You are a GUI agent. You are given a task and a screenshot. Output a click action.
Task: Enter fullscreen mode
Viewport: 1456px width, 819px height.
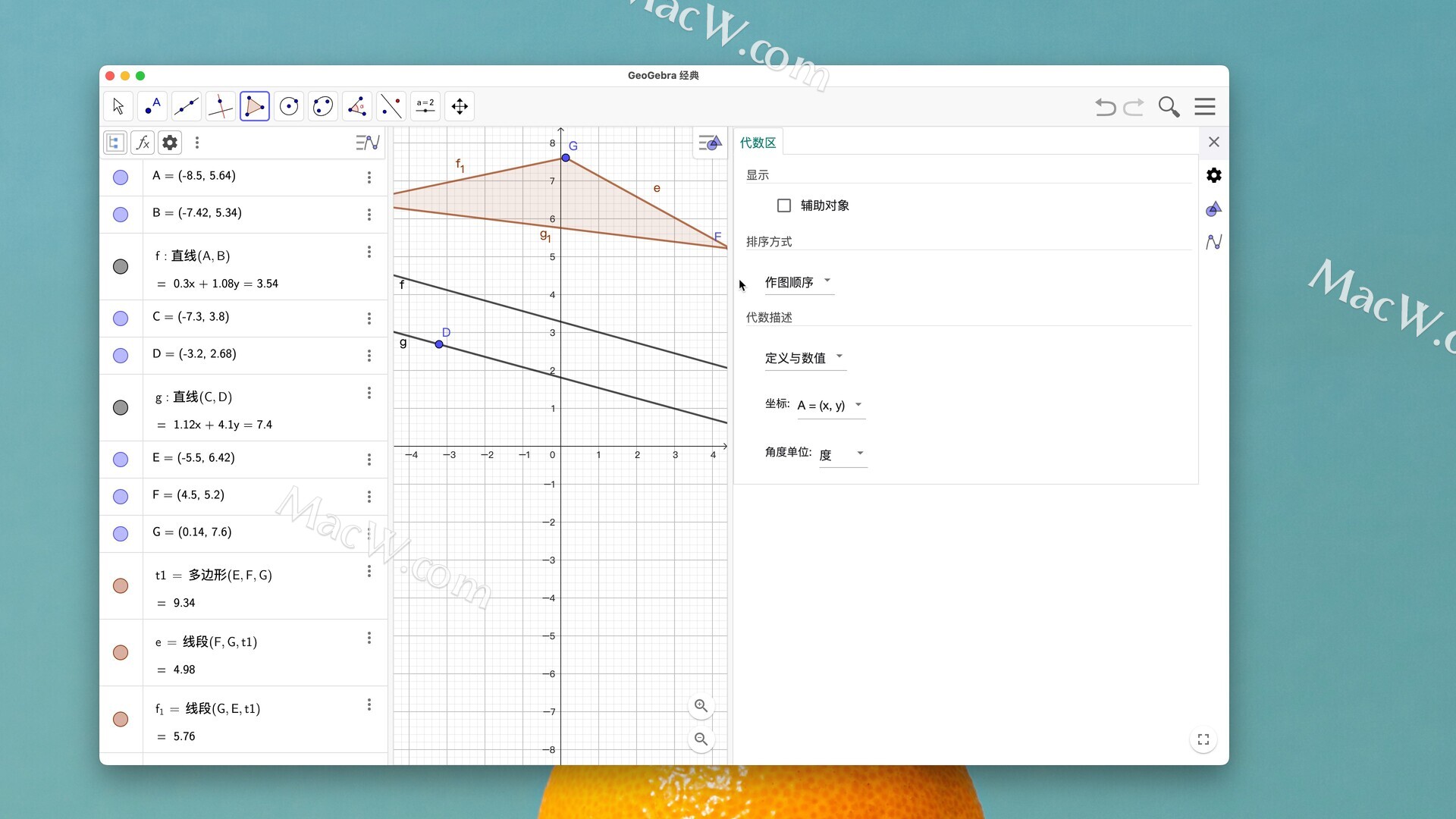coord(1203,739)
